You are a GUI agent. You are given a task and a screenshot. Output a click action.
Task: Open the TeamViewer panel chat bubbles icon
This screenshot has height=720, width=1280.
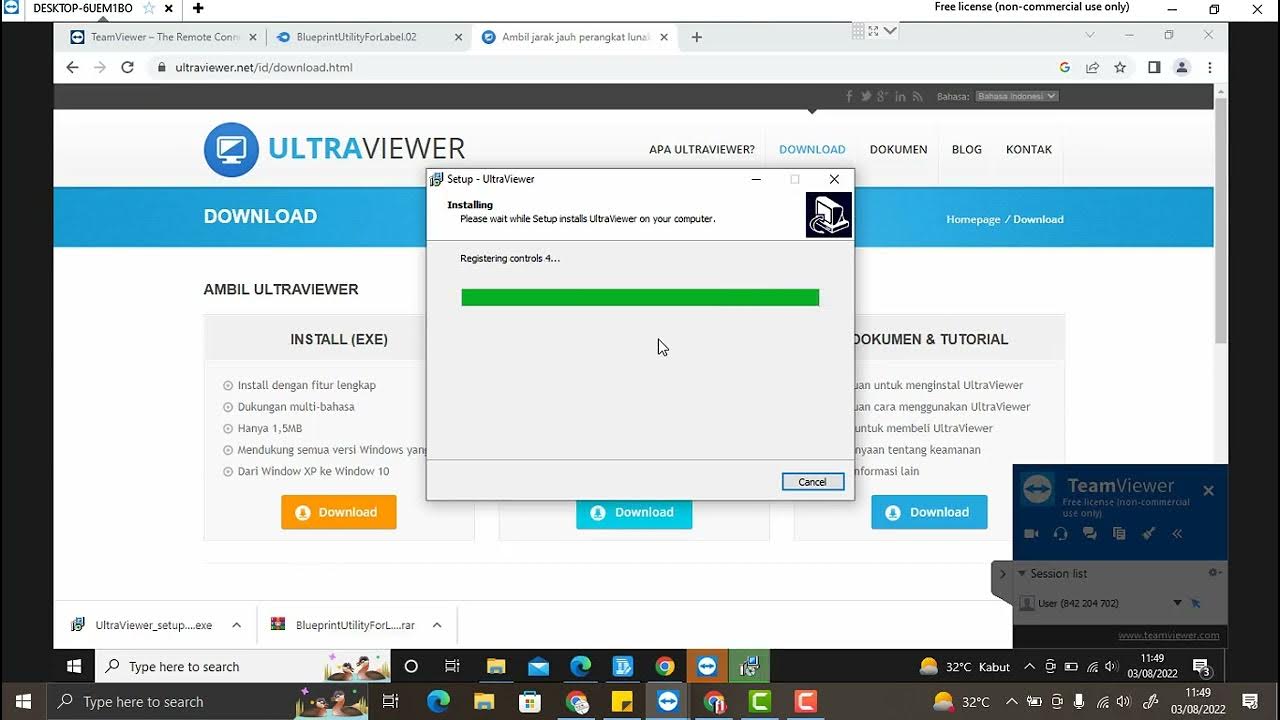coord(1089,534)
